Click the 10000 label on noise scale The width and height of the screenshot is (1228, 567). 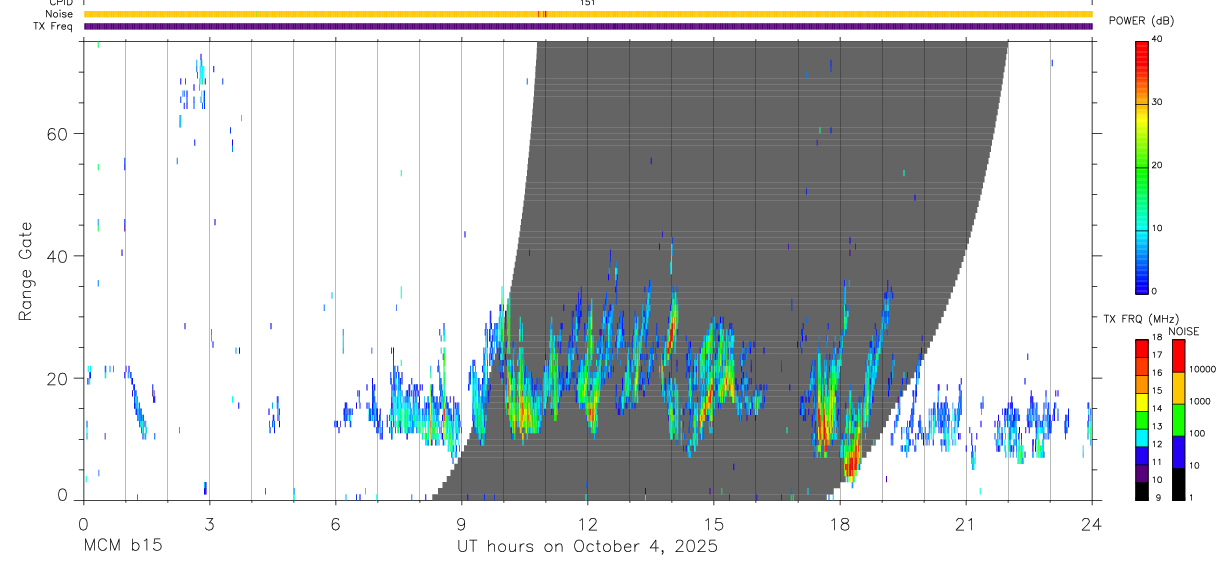tap(1203, 369)
